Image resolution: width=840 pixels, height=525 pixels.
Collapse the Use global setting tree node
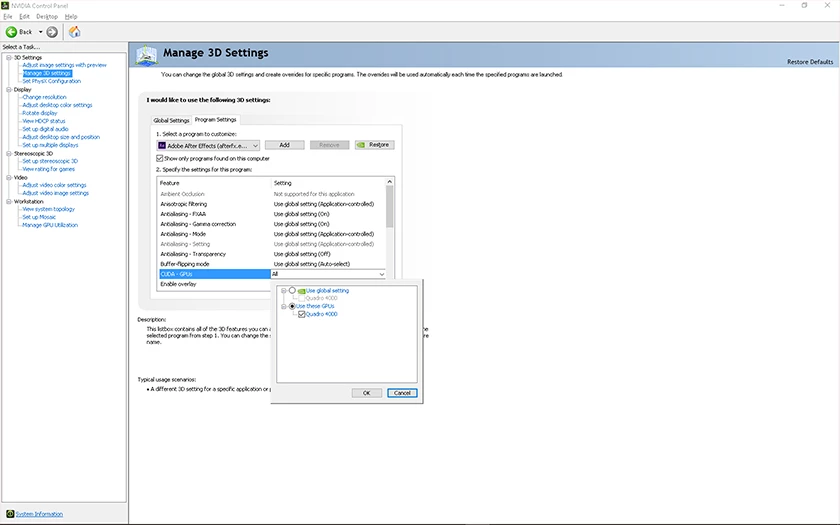[x=284, y=290]
